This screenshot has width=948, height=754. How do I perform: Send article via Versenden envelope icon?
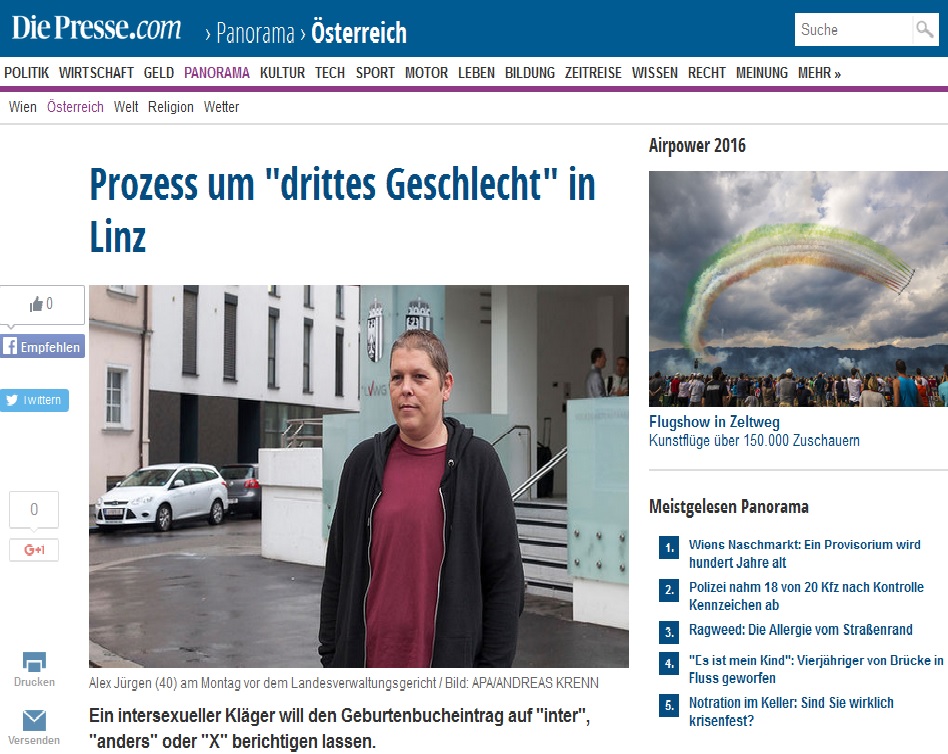34,727
